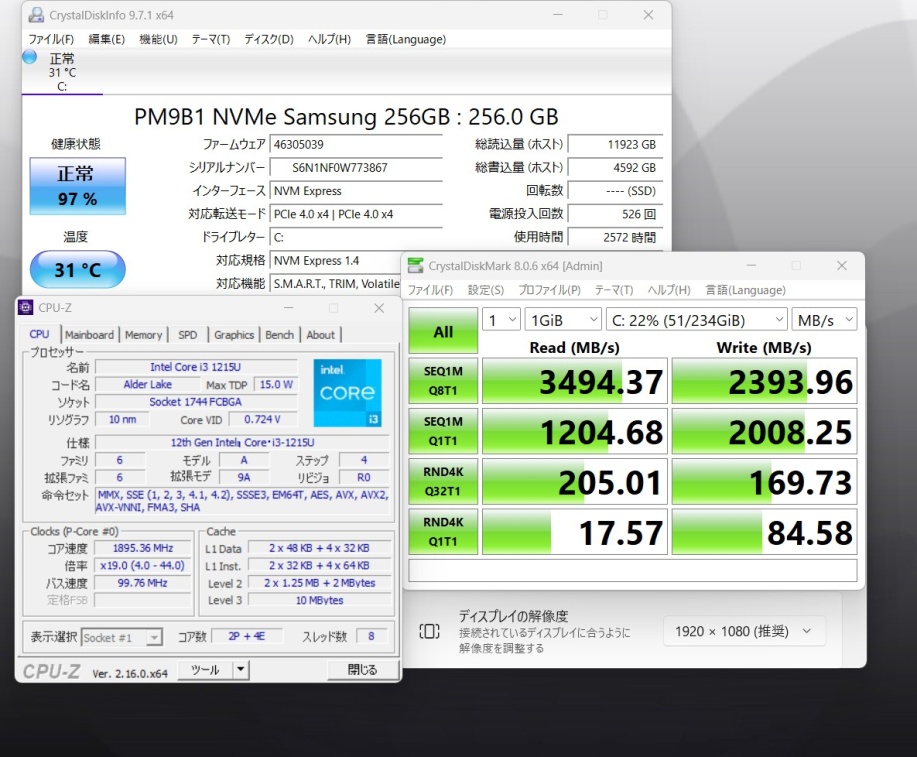Switch to the Graphics tab in CPU-Z
Image resolution: width=917 pixels, height=757 pixels.
[x=234, y=335]
